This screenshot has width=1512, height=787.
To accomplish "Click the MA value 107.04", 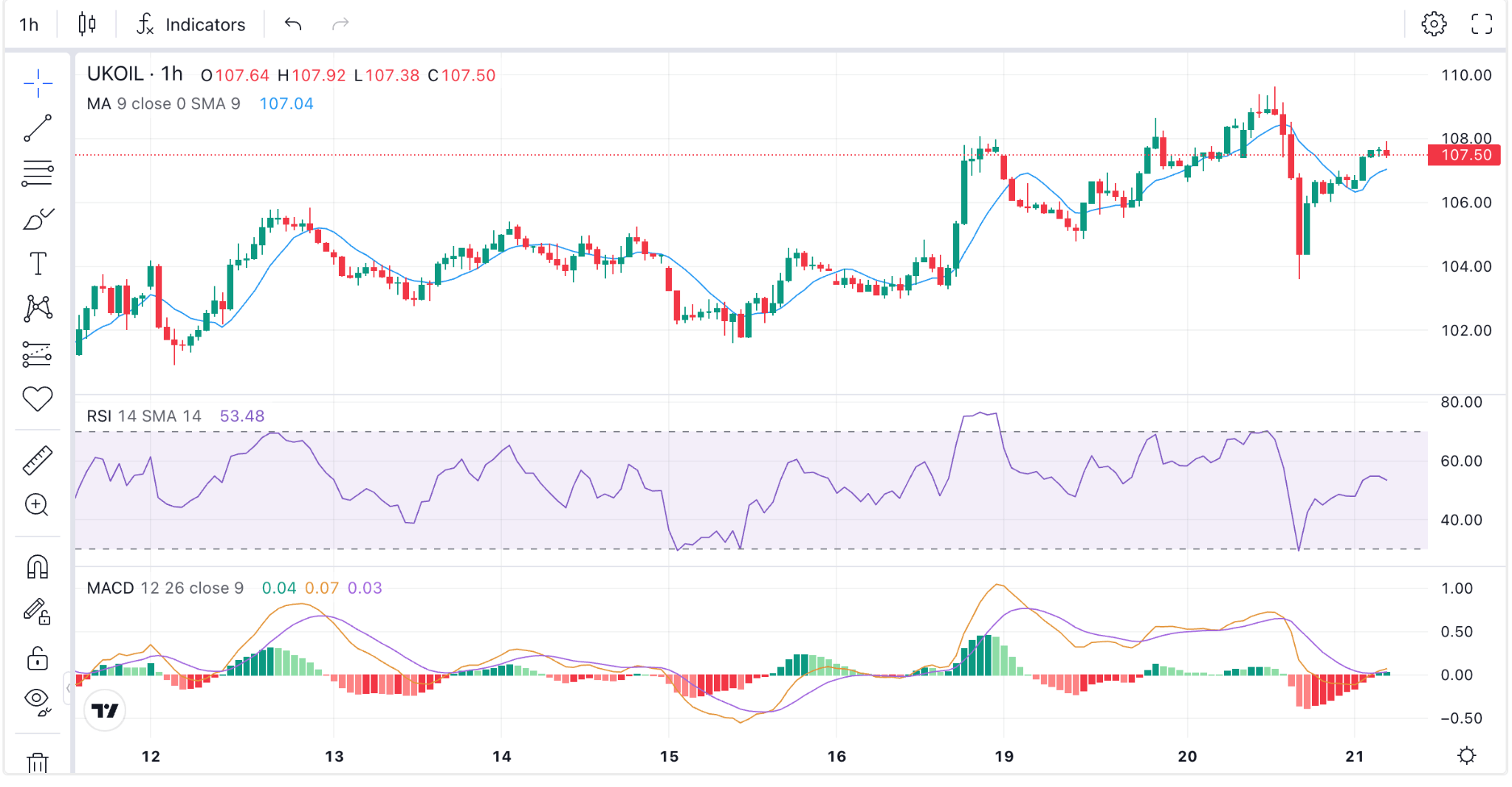I will click(x=286, y=104).
